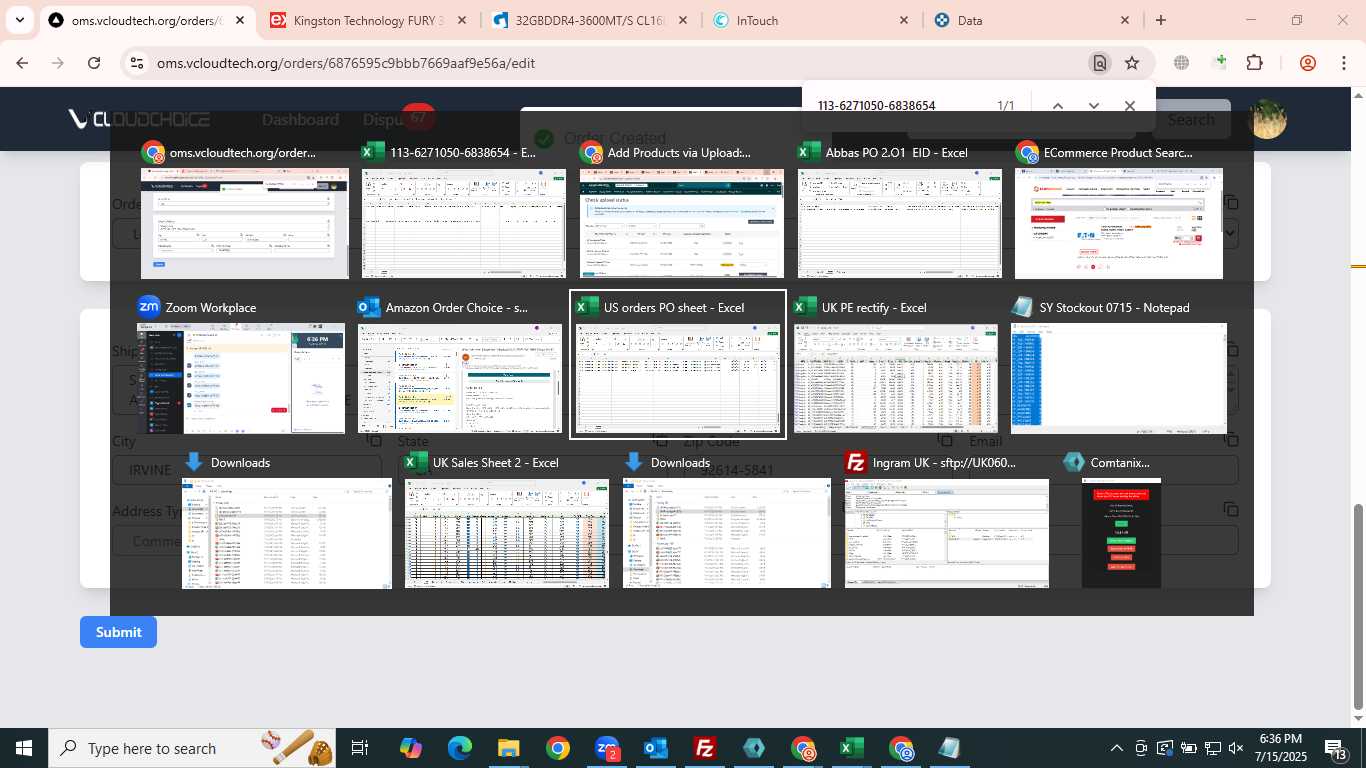Screen dimensions: 1366x768
Task: Click the taskbar search box
Action: tap(193, 748)
